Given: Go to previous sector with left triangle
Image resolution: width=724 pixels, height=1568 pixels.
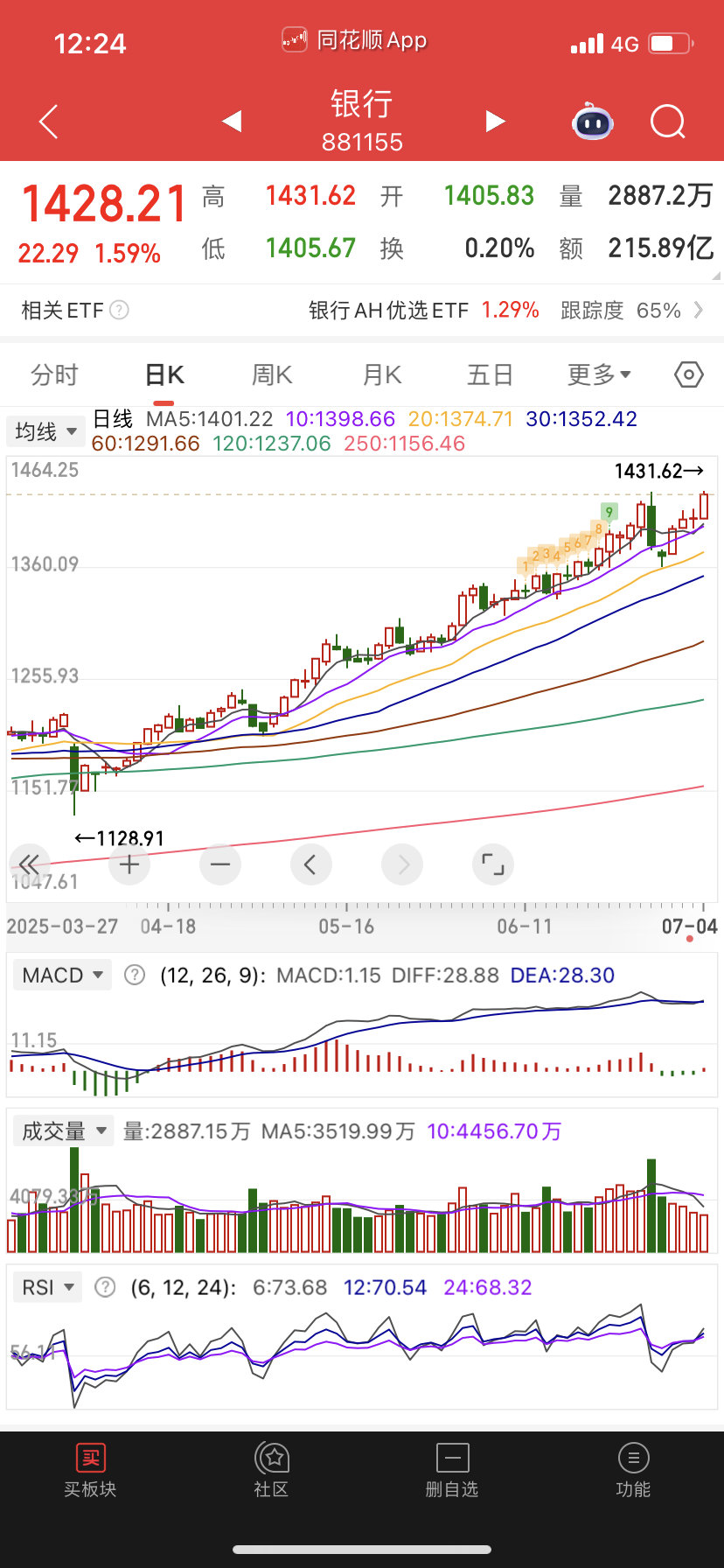Looking at the screenshot, I should point(232,121).
